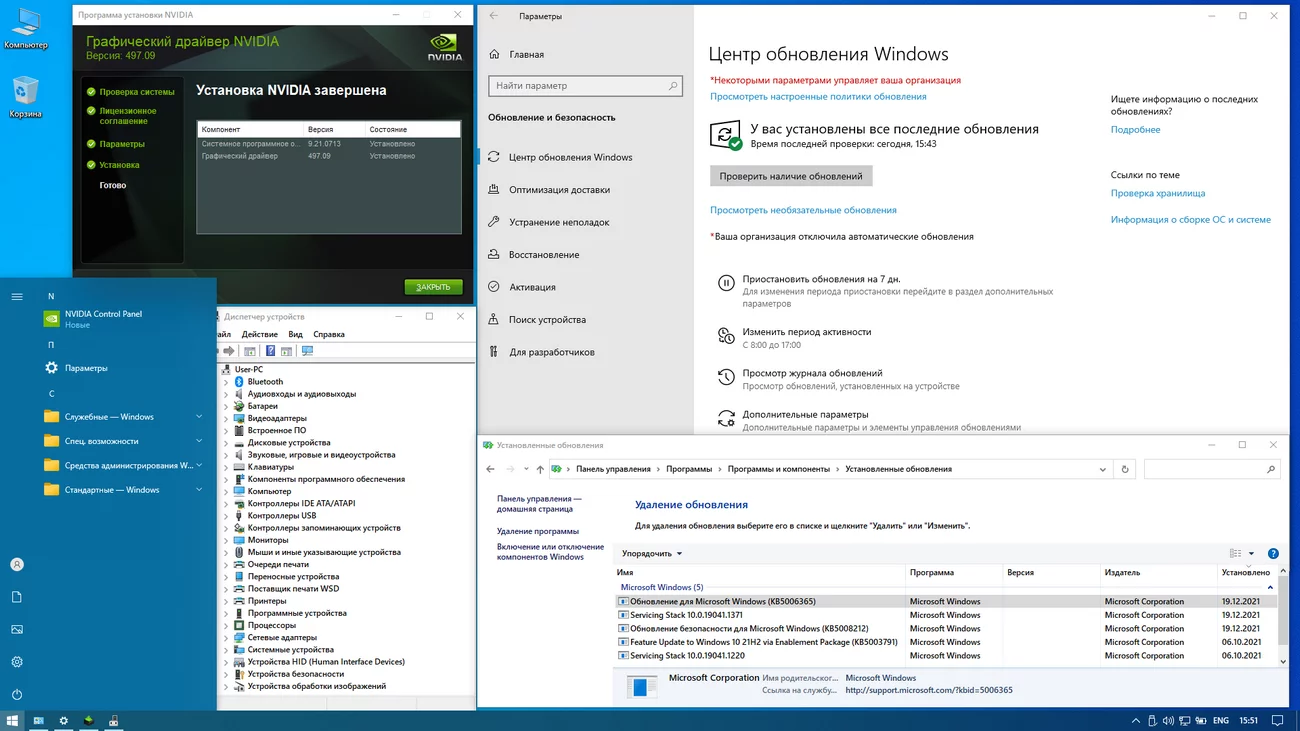The image size is (1300, 731).
Task: Click the Start menu power icon
Action: point(17,694)
